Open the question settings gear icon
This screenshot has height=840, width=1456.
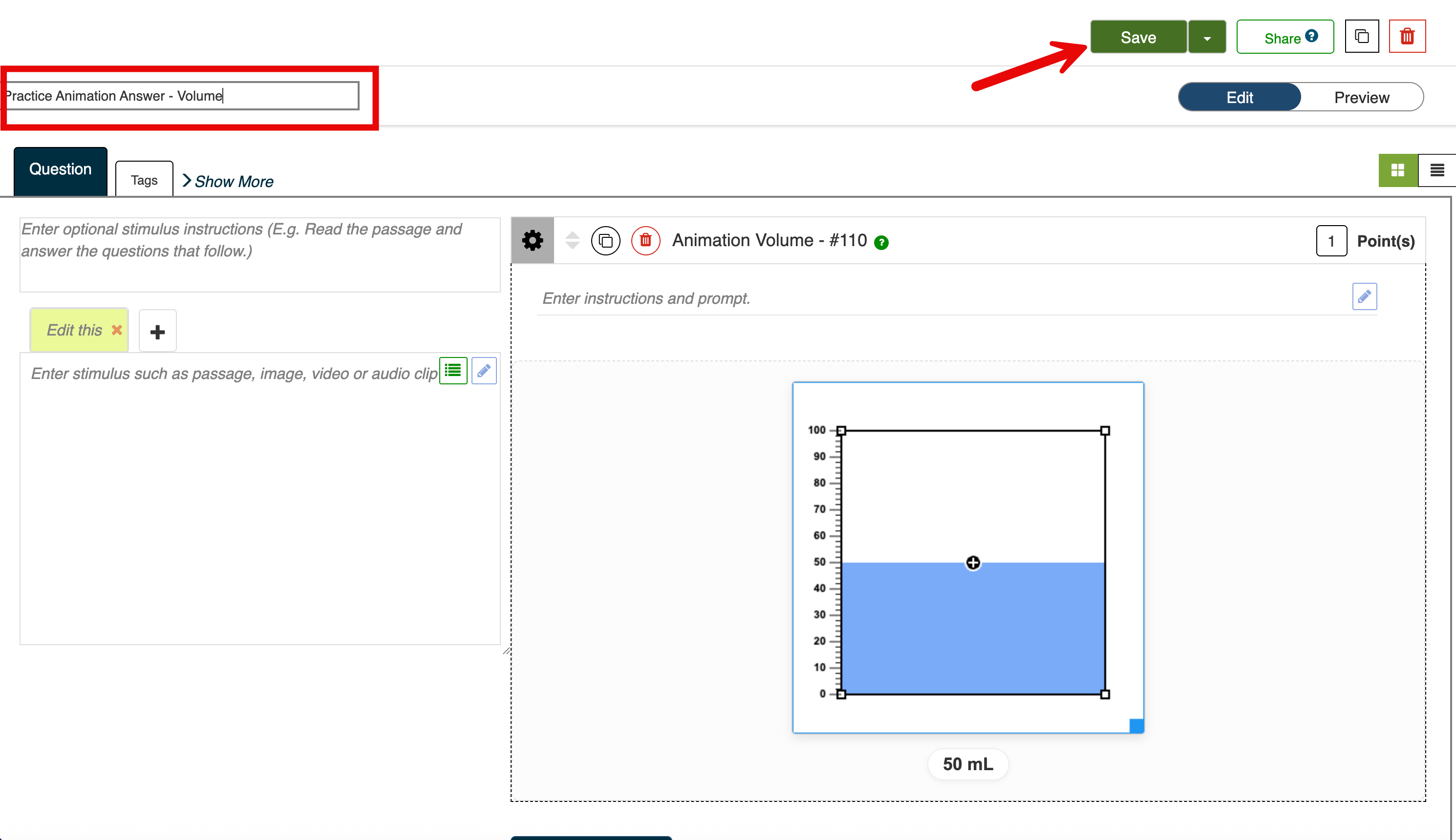pos(532,240)
